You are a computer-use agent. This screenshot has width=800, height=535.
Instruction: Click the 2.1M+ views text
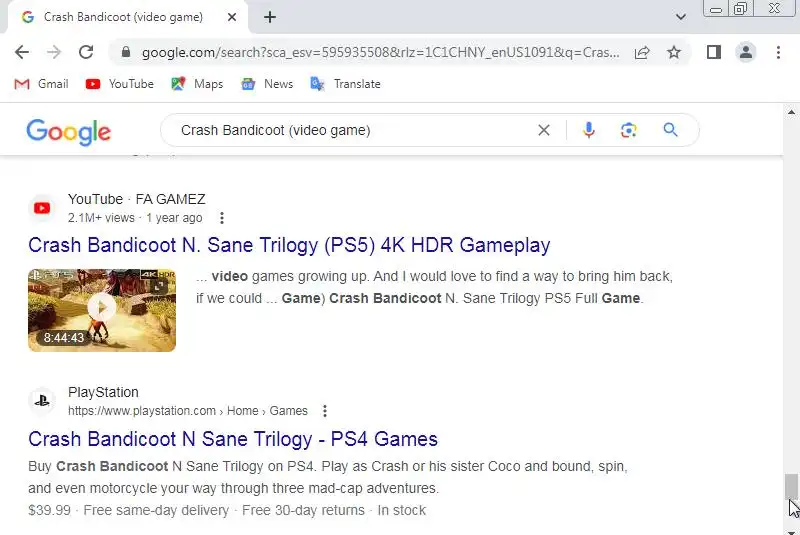[101, 218]
